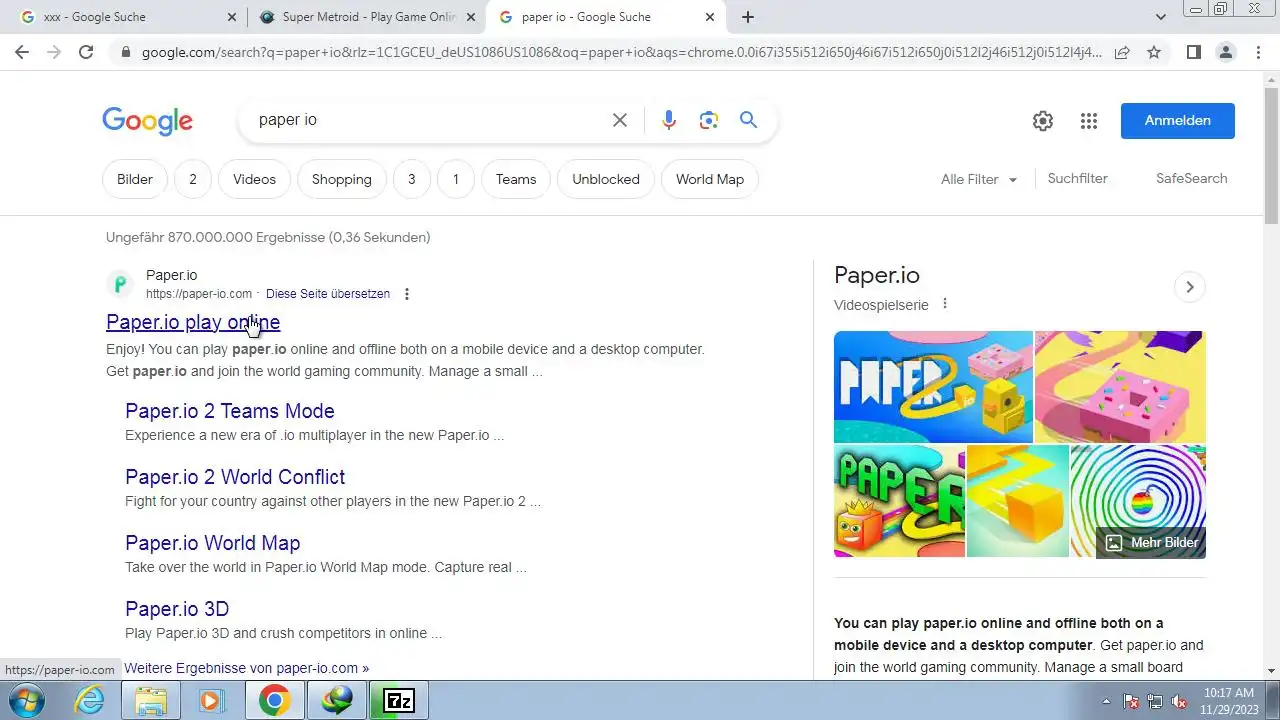Open Chrome's three-dot menu
The height and width of the screenshot is (720, 1280).
pos(1258,52)
